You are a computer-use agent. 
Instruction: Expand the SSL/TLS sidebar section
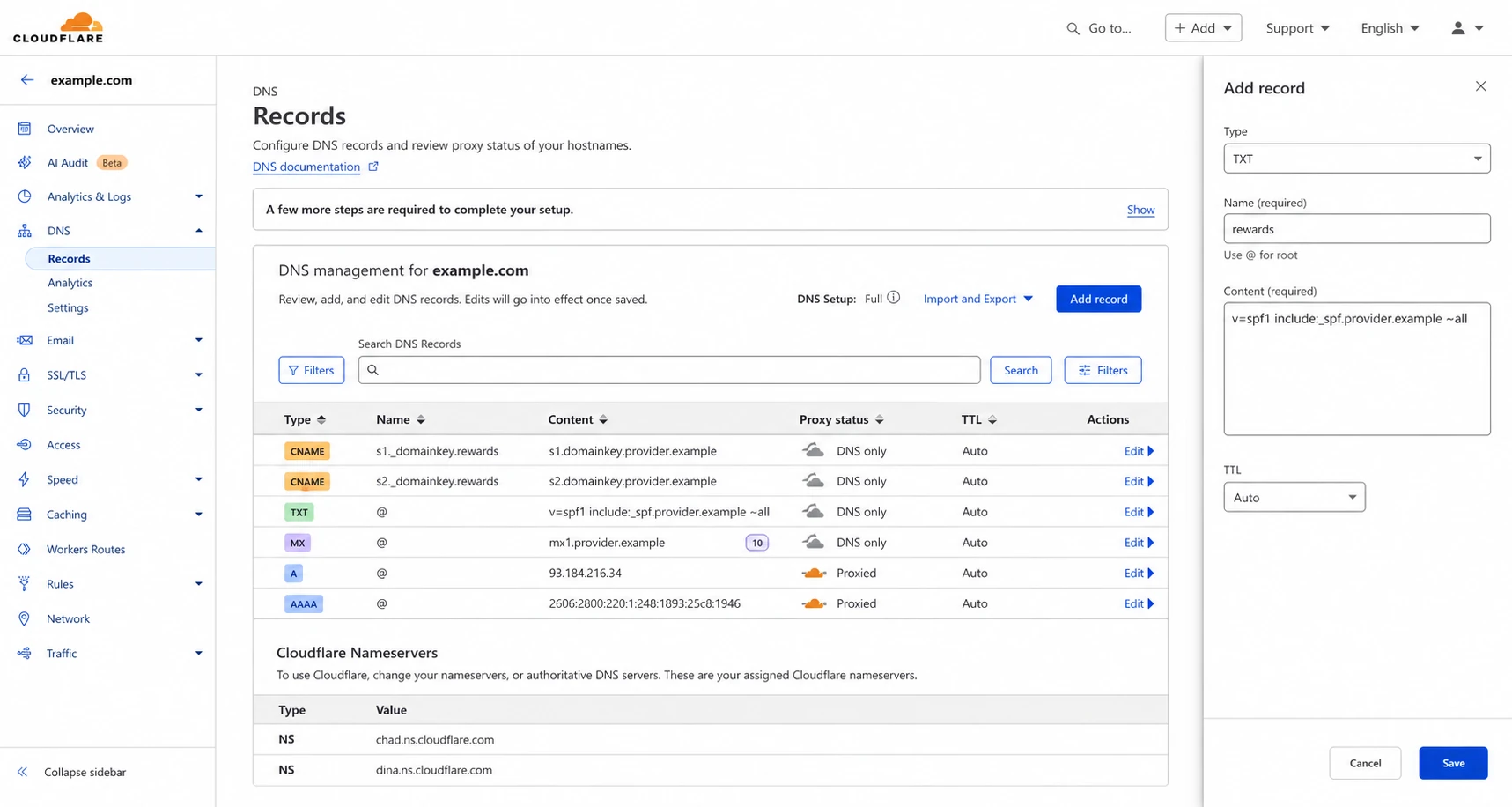click(199, 375)
